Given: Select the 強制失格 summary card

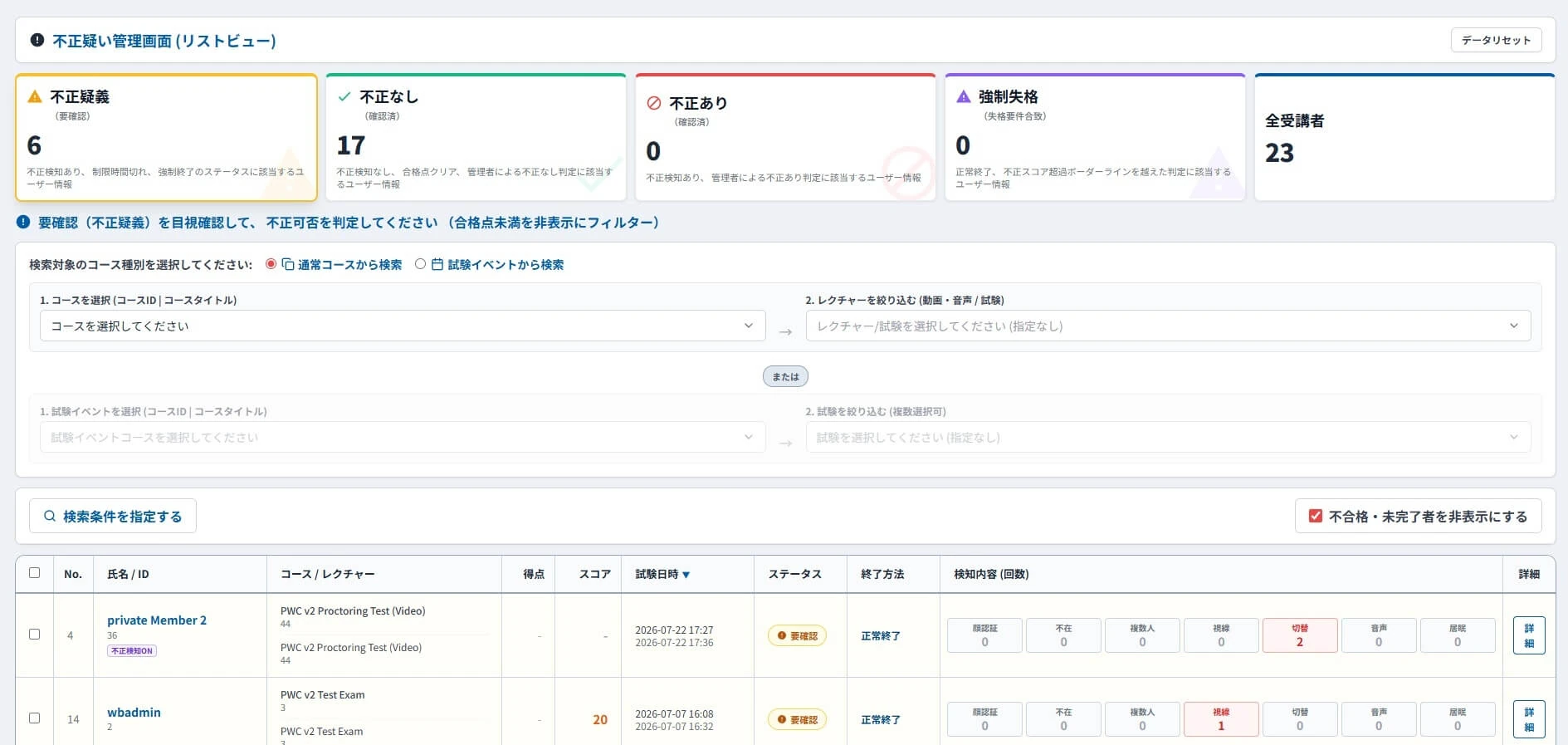Looking at the screenshot, I should tap(1095, 137).
